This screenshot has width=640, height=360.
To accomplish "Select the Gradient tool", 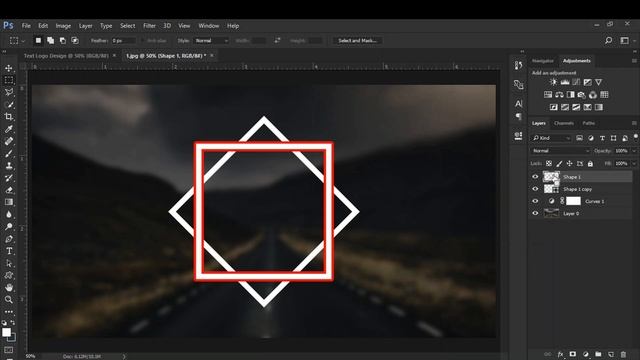I will coord(9,202).
